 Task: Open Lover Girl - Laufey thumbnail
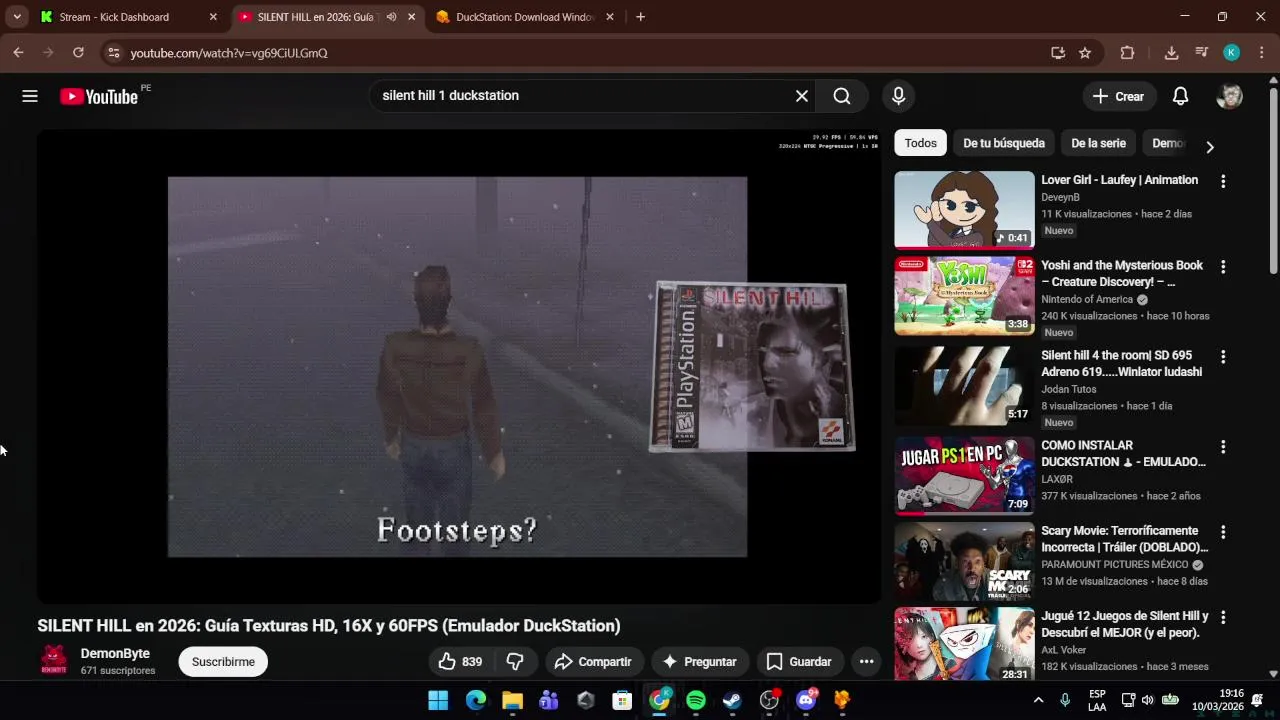(x=964, y=209)
